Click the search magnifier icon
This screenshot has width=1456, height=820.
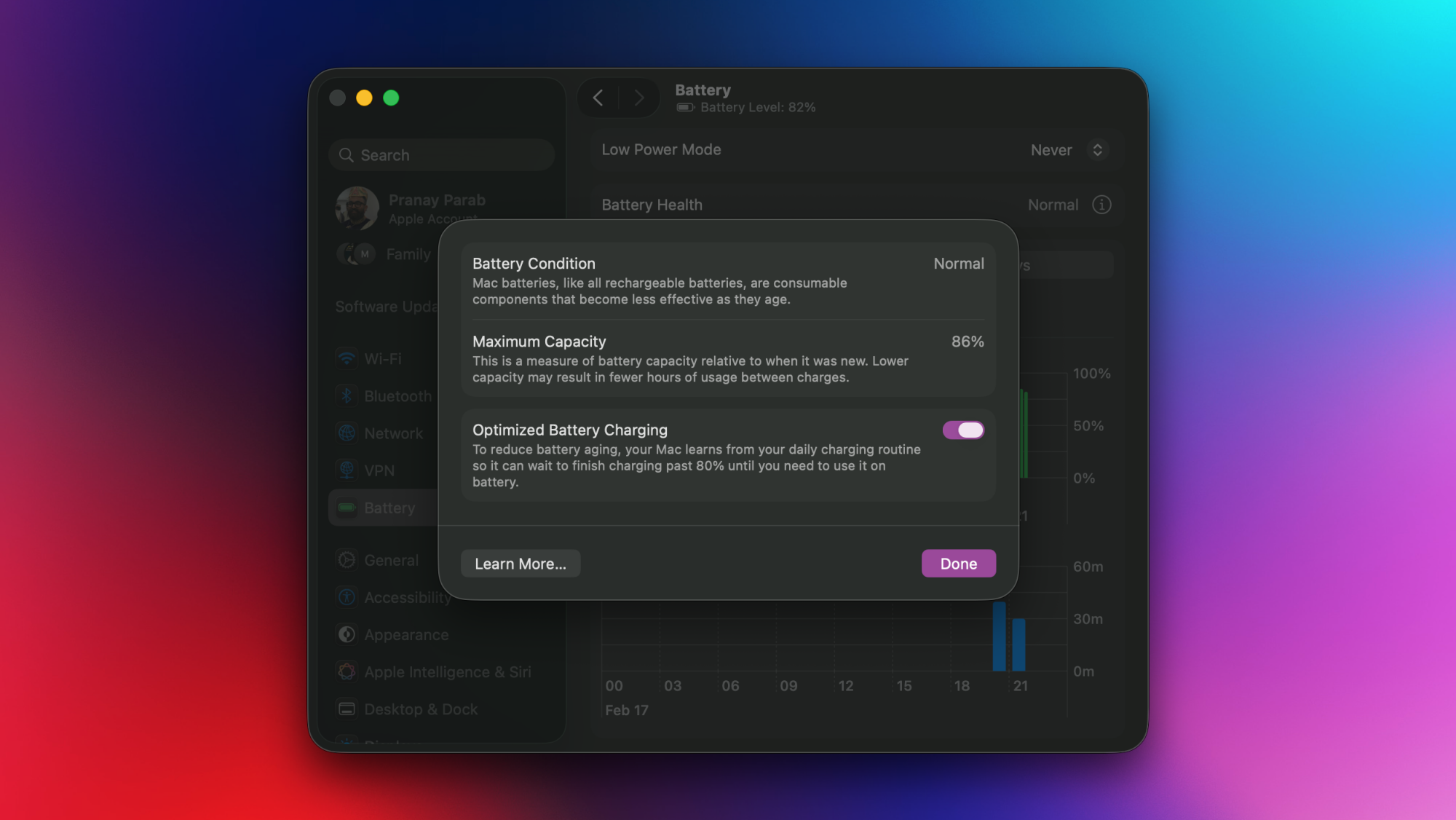[347, 155]
